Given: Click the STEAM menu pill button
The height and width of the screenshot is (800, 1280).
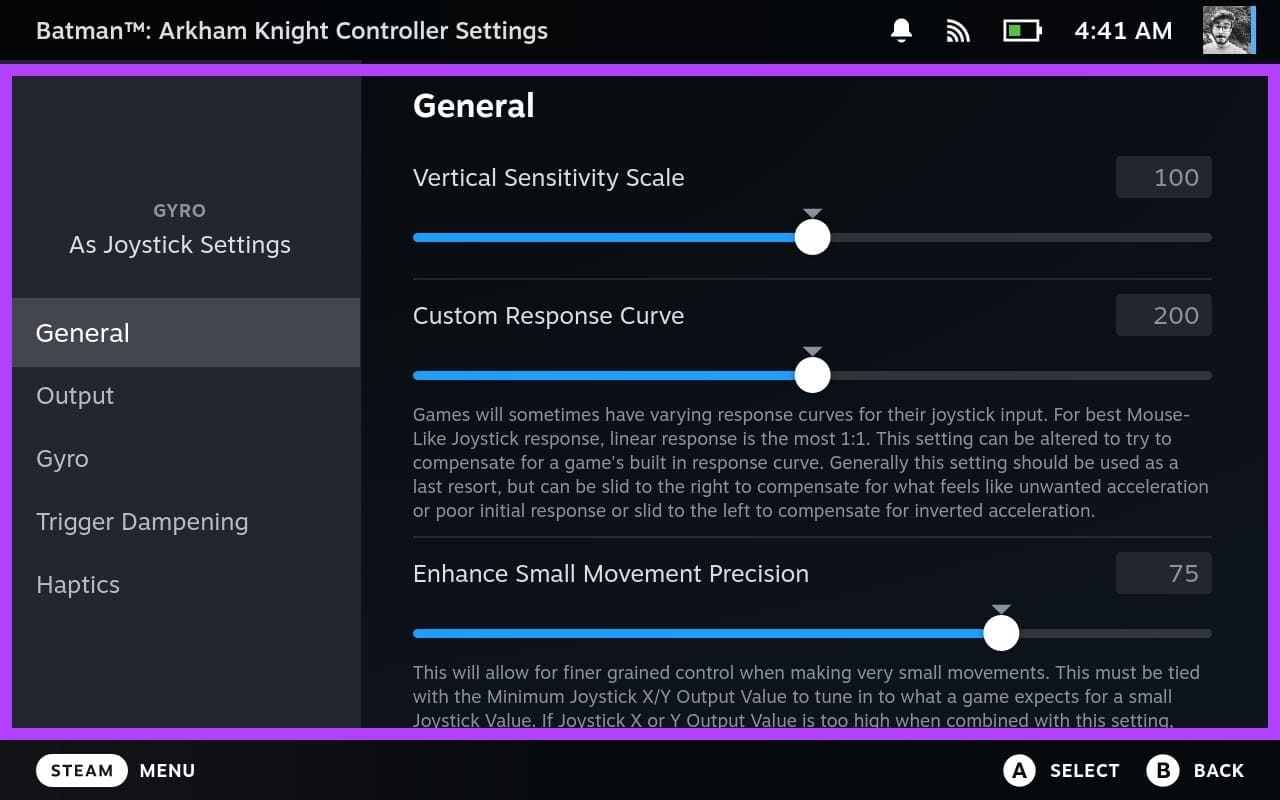Looking at the screenshot, I should pyautogui.click(x=82, y=770).
